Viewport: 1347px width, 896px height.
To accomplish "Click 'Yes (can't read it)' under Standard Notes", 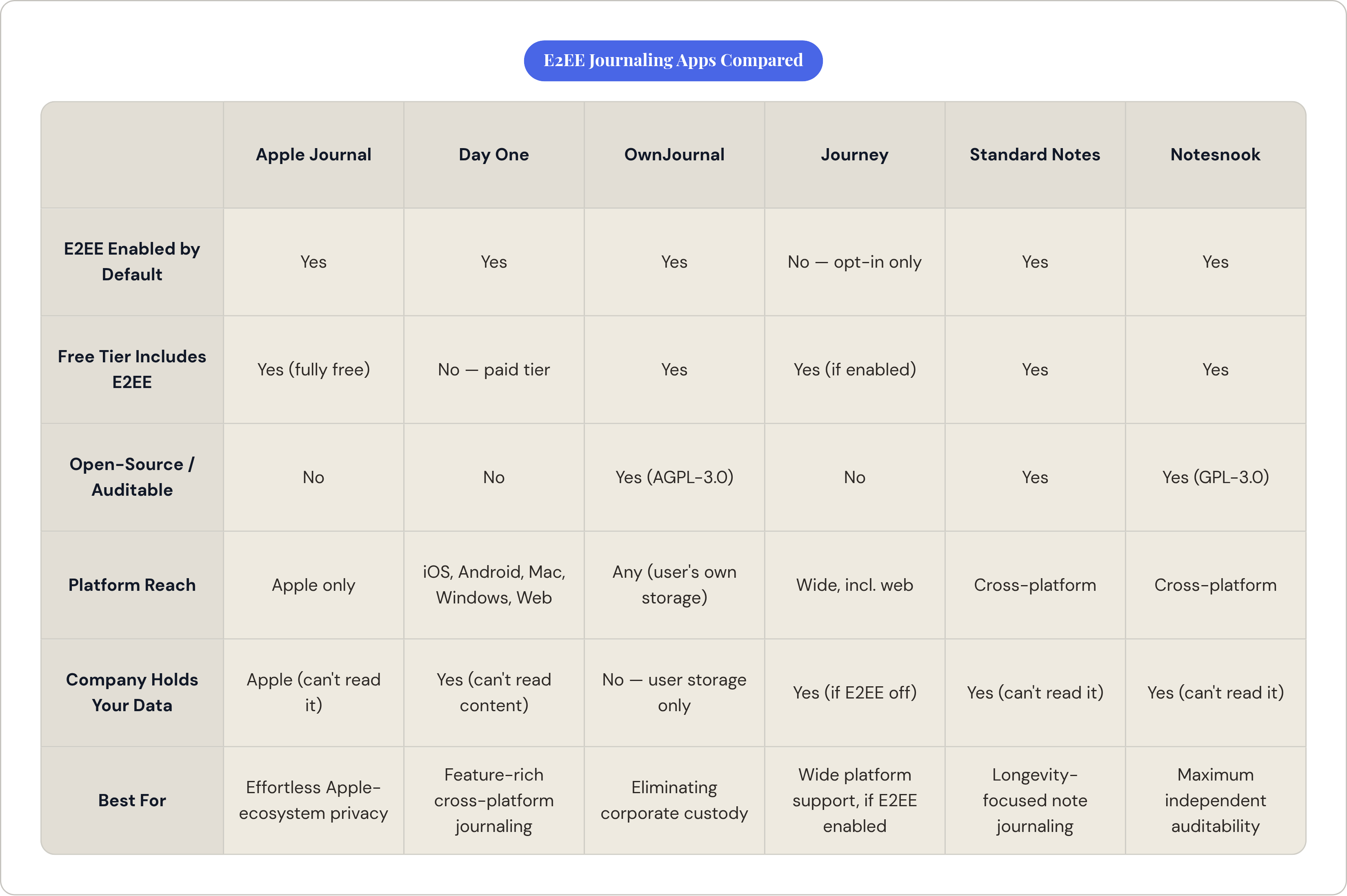I will click(x=1035, y=692).
